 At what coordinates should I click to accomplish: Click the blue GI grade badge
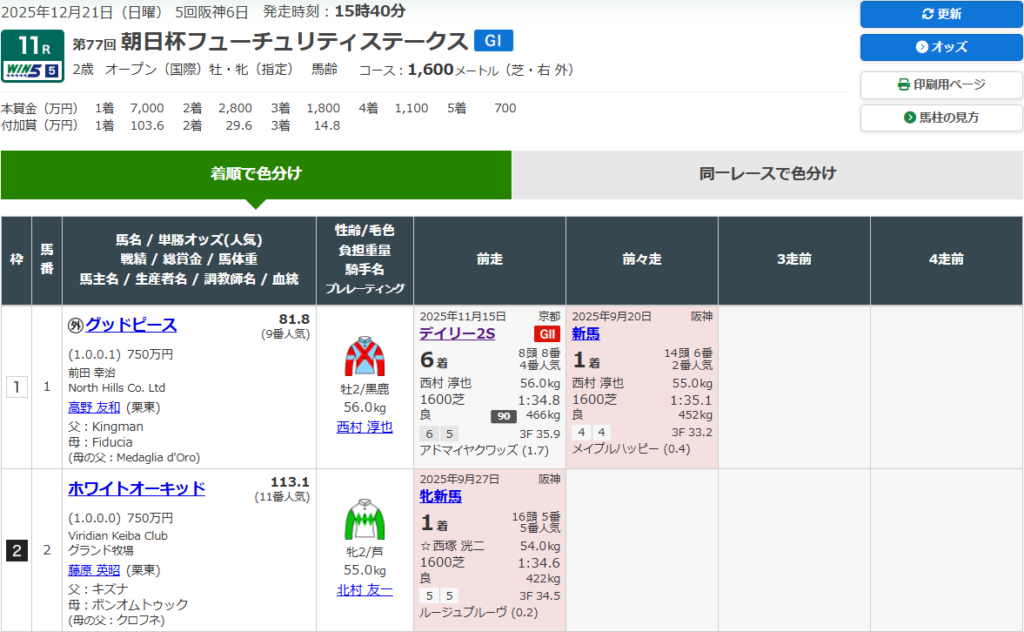click(x=493, y=40)
